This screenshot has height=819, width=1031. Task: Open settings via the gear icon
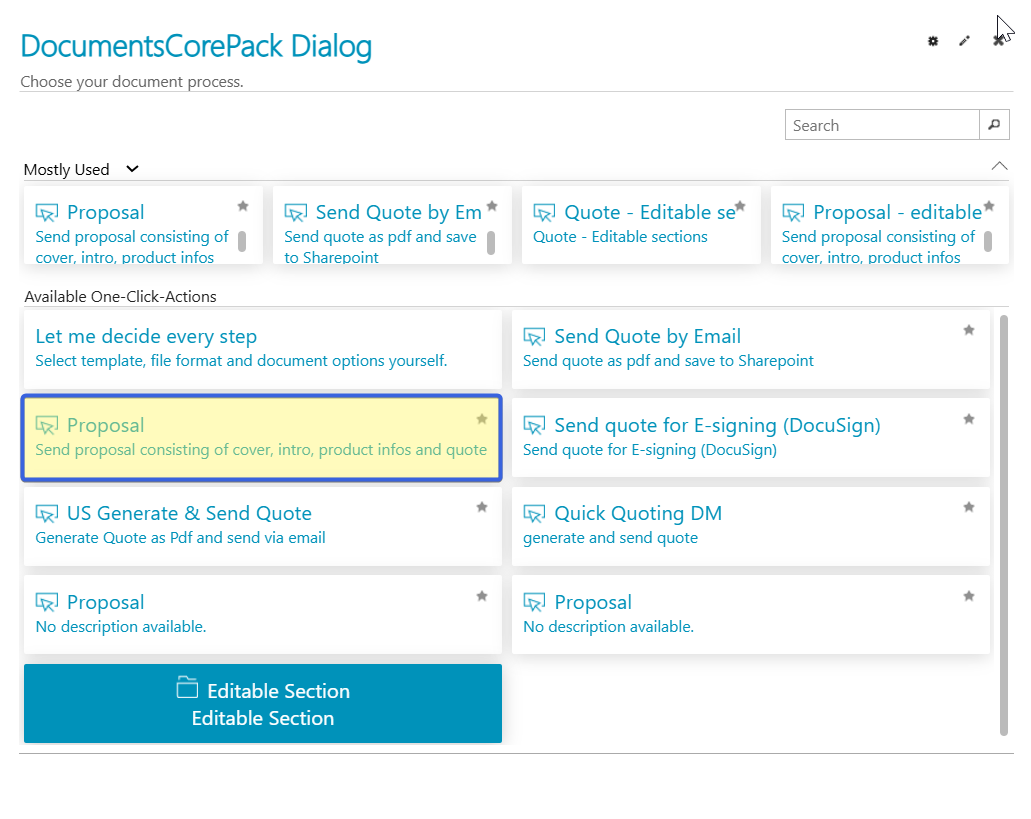pos(933,41)
